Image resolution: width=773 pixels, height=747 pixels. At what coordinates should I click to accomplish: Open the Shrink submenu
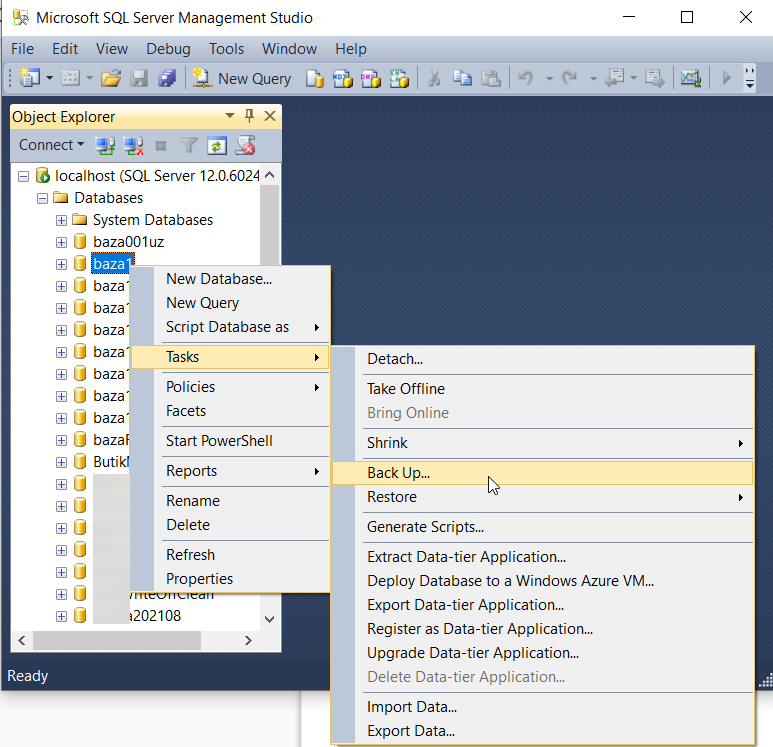[x=543, y=443]
